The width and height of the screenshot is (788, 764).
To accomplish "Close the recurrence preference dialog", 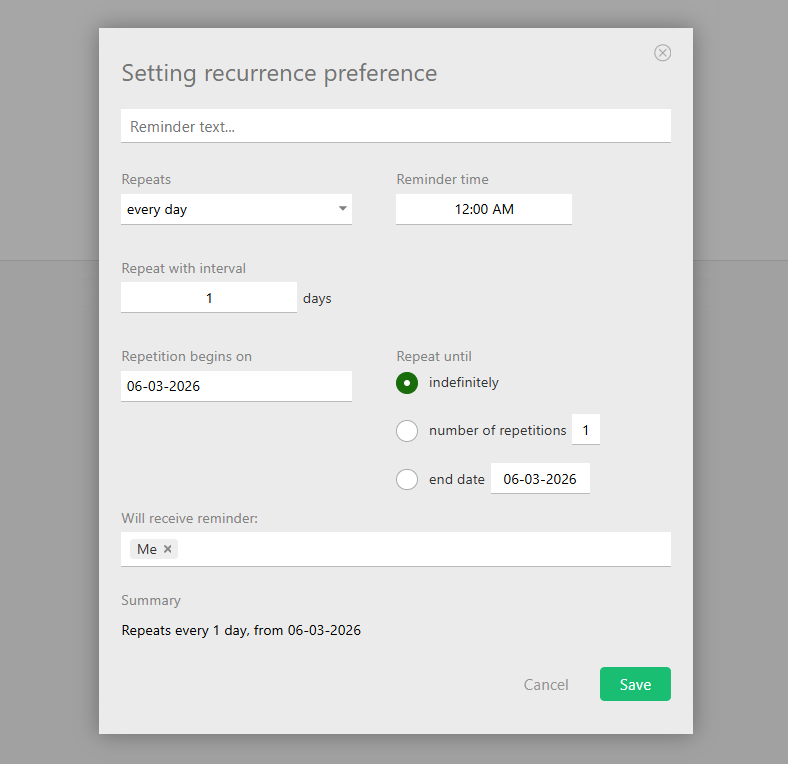I will [663, 53].
